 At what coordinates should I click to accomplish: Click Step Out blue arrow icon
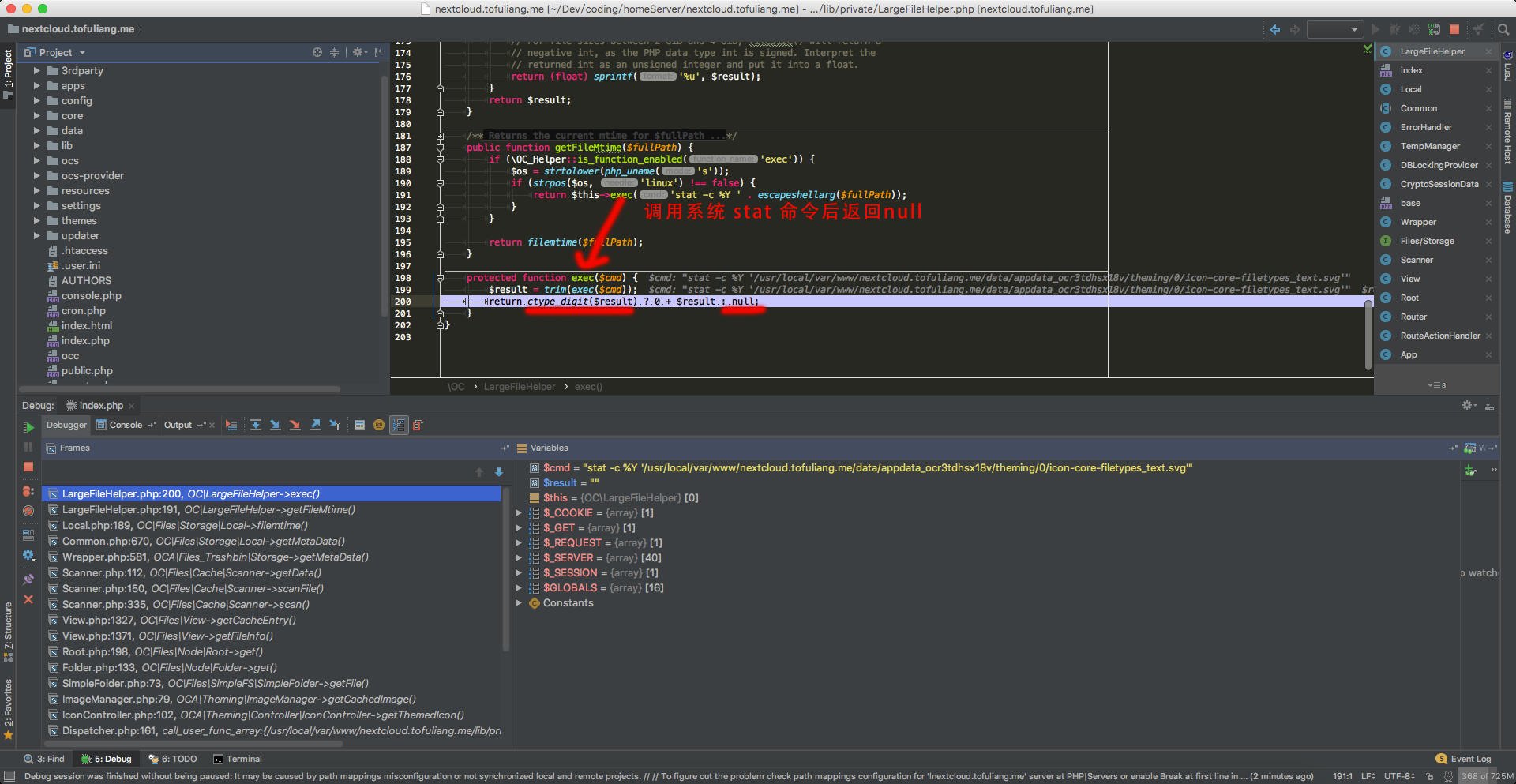pyautogui.click(x=315, y=425)
